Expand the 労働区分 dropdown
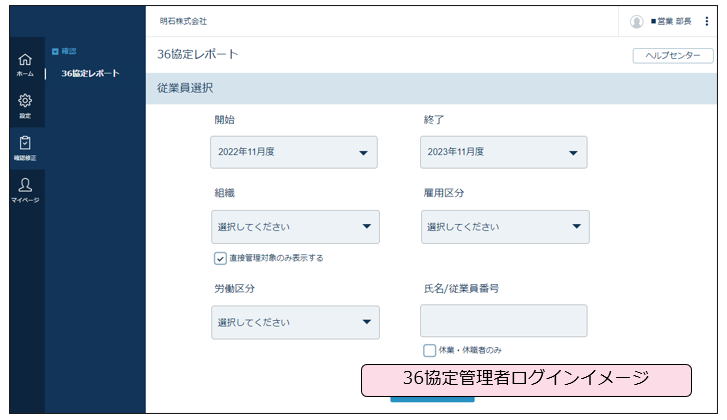 [x=295, y=322]
